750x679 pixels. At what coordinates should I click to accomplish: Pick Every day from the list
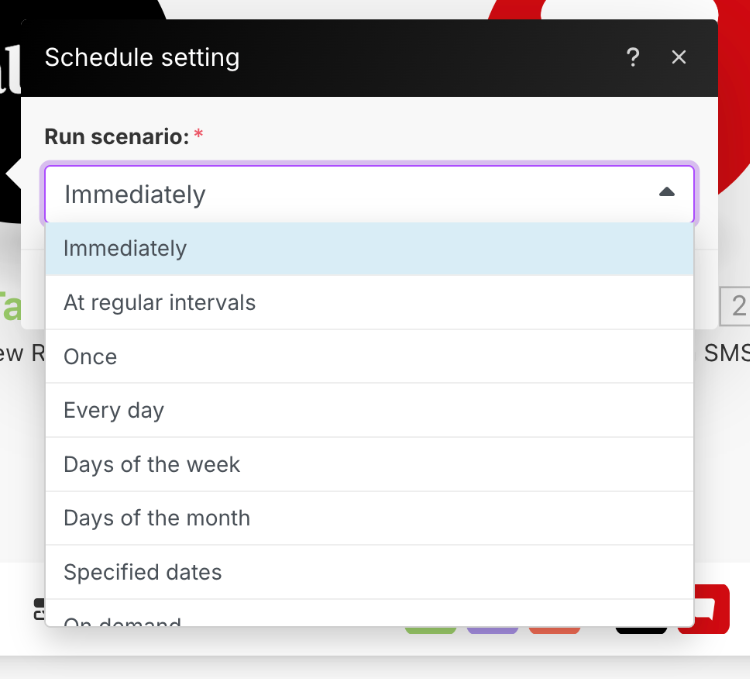[x=369, y=411]
